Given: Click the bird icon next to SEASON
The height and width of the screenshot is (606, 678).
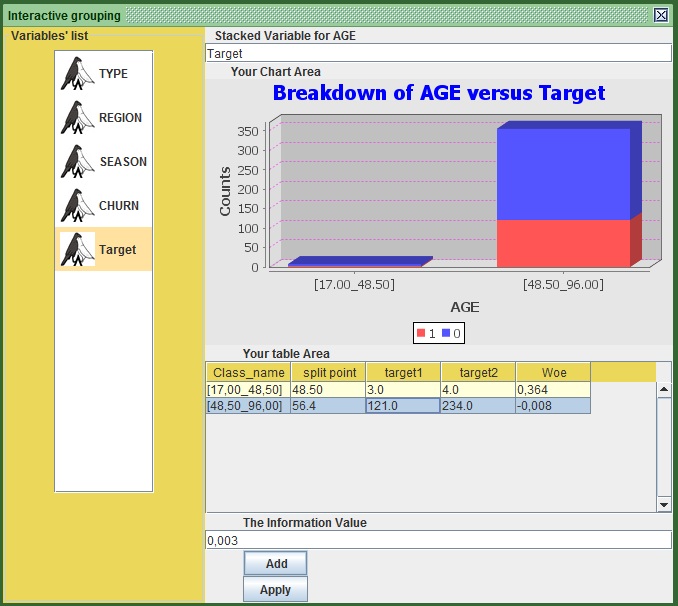Looking at the screenshot, I should 77,161.
